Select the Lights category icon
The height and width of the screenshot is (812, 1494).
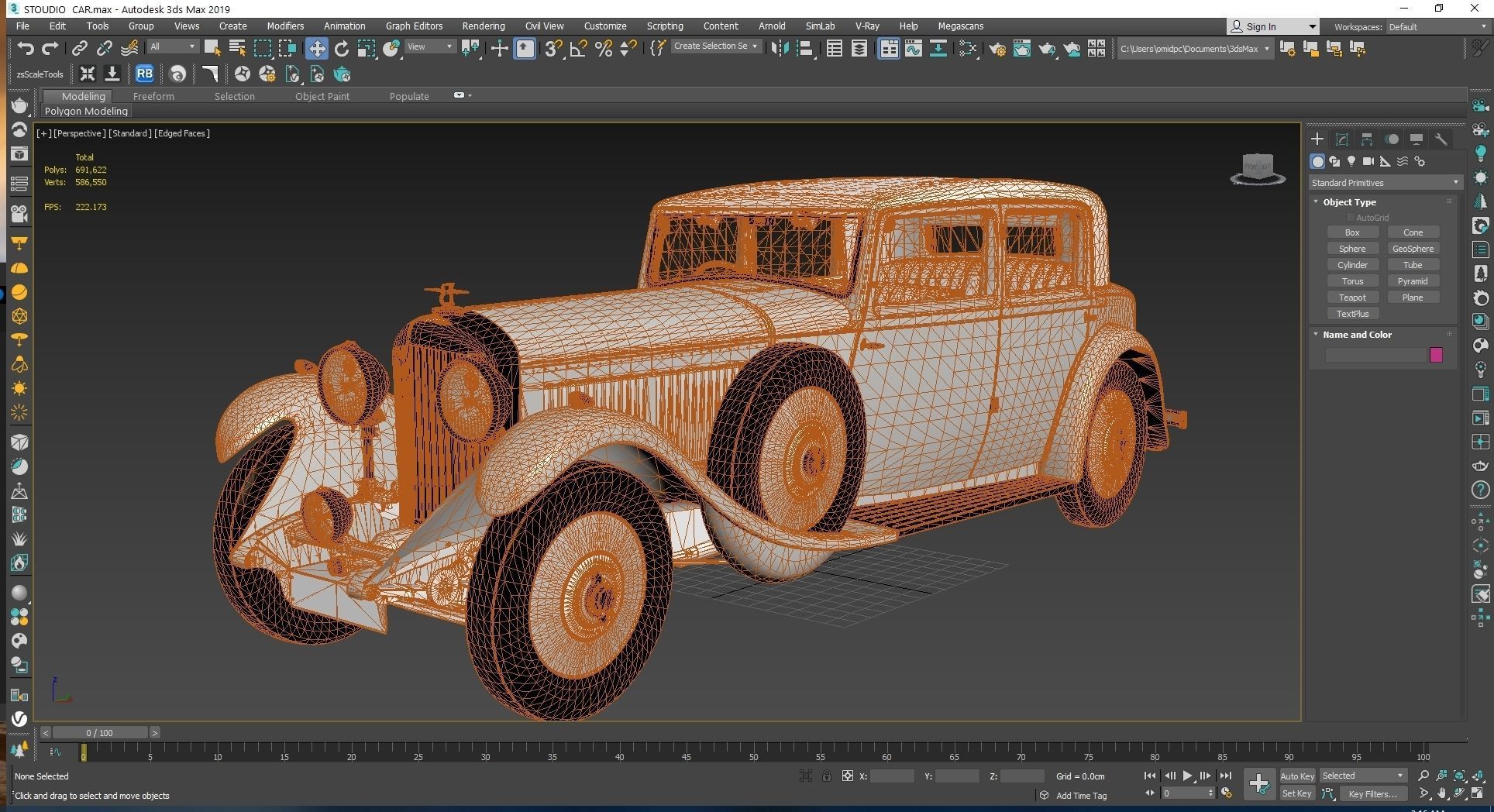point(1351,161)
